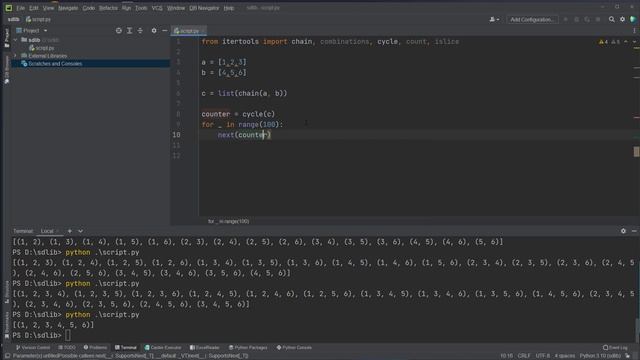Image resolution: width=640 pixels, height=360 pixels.
Task: Open the VCS menu
Action: (x=157, y=8)
